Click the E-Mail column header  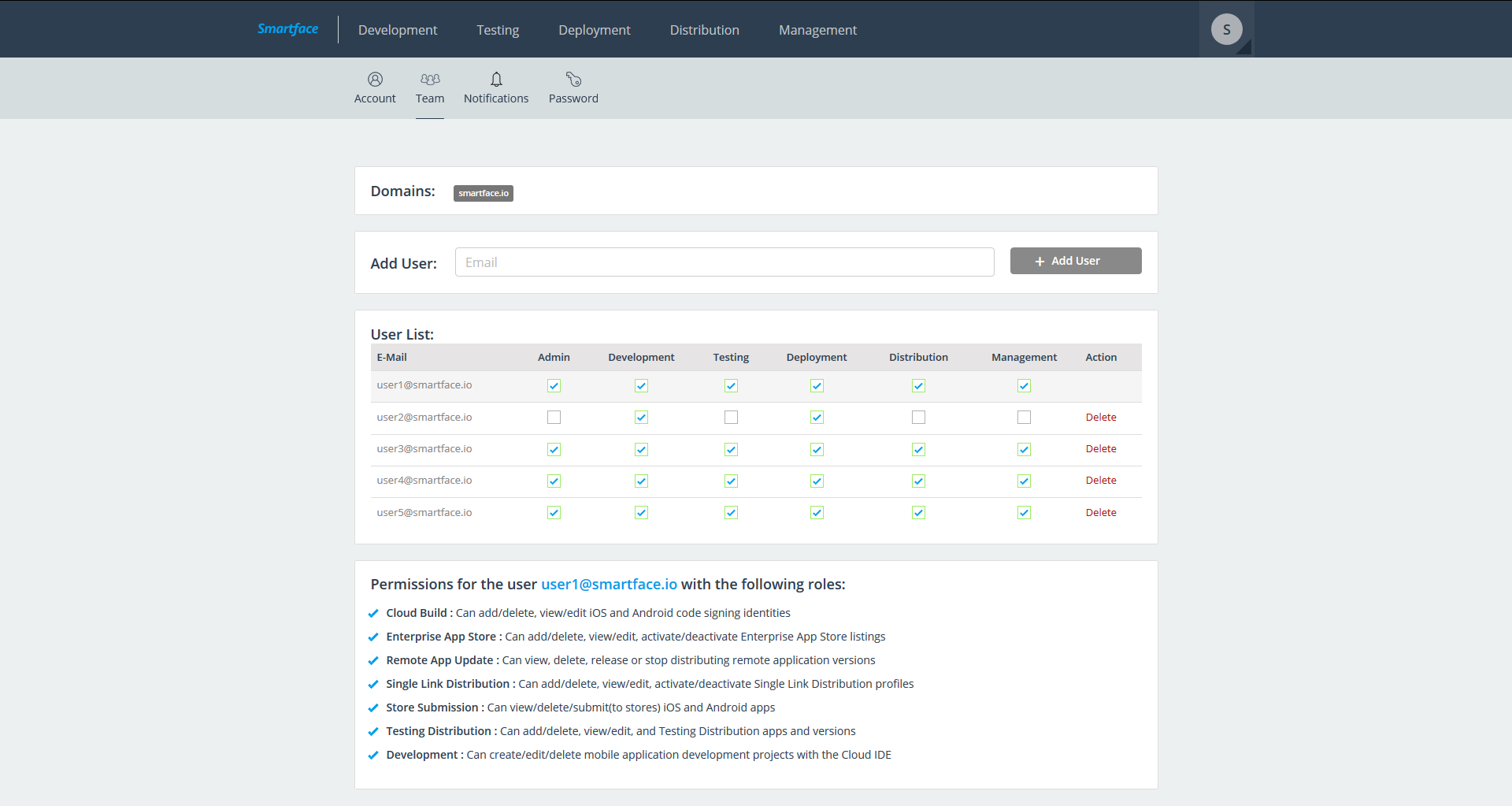pos(391,358)
